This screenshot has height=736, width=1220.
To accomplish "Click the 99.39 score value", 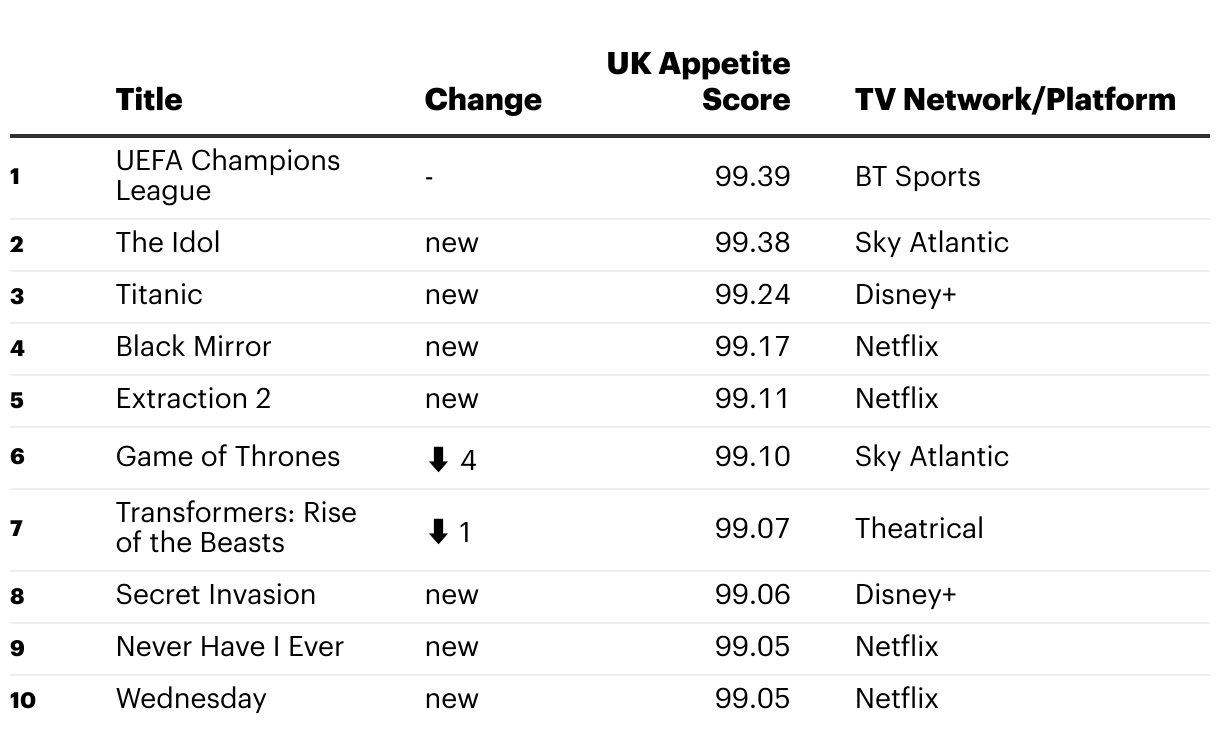I will point(752,176).
